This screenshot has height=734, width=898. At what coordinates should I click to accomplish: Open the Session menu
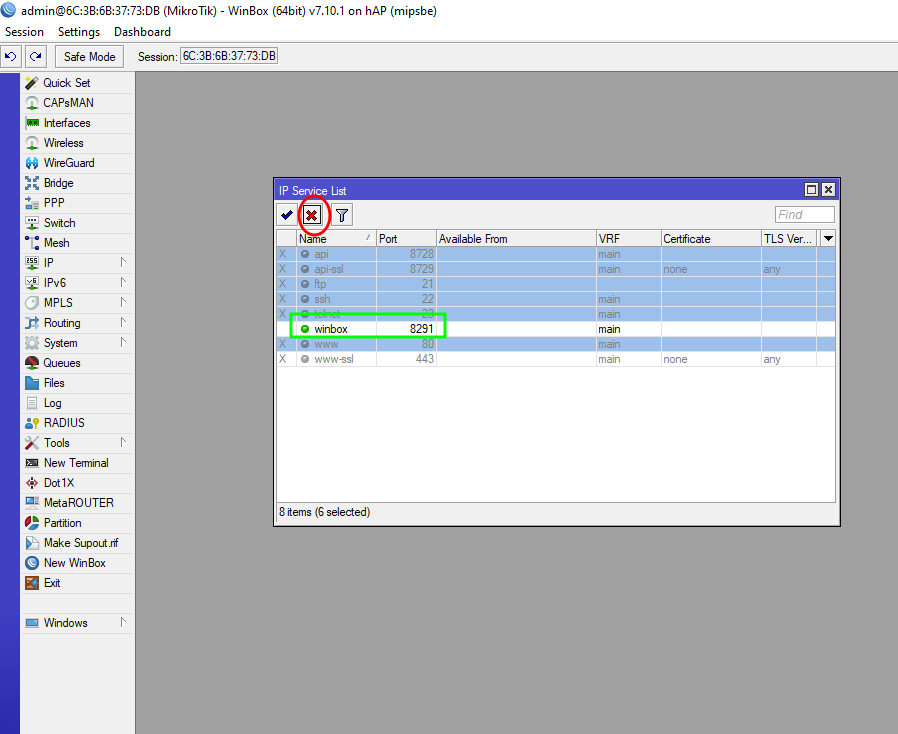click(x=25, y=32)
